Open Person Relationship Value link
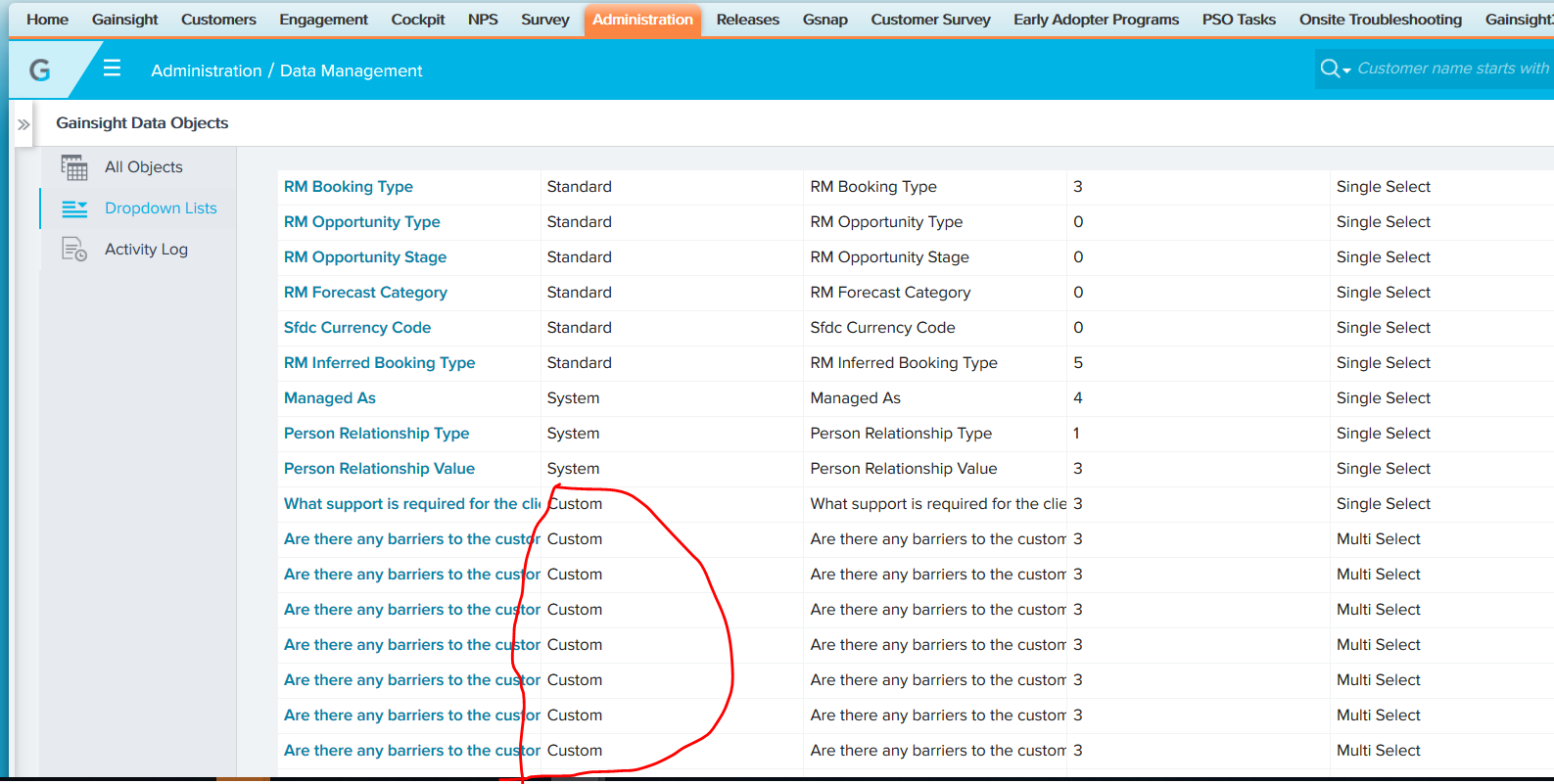Image resolution: width=1554 pixels, height=784 pixels. click(380, 469)
